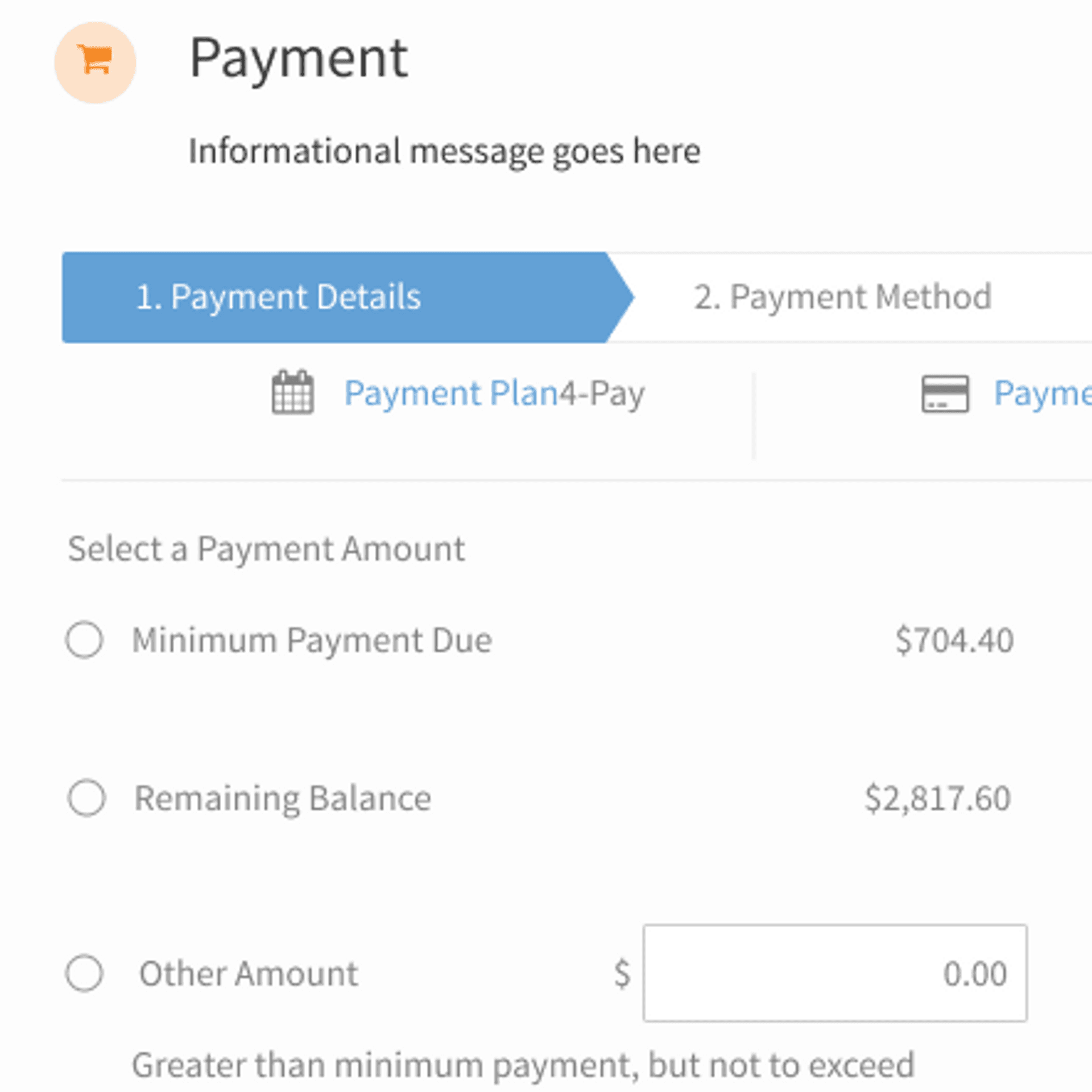
Task: Open the Payment Plan link
Action: (452, 393)
